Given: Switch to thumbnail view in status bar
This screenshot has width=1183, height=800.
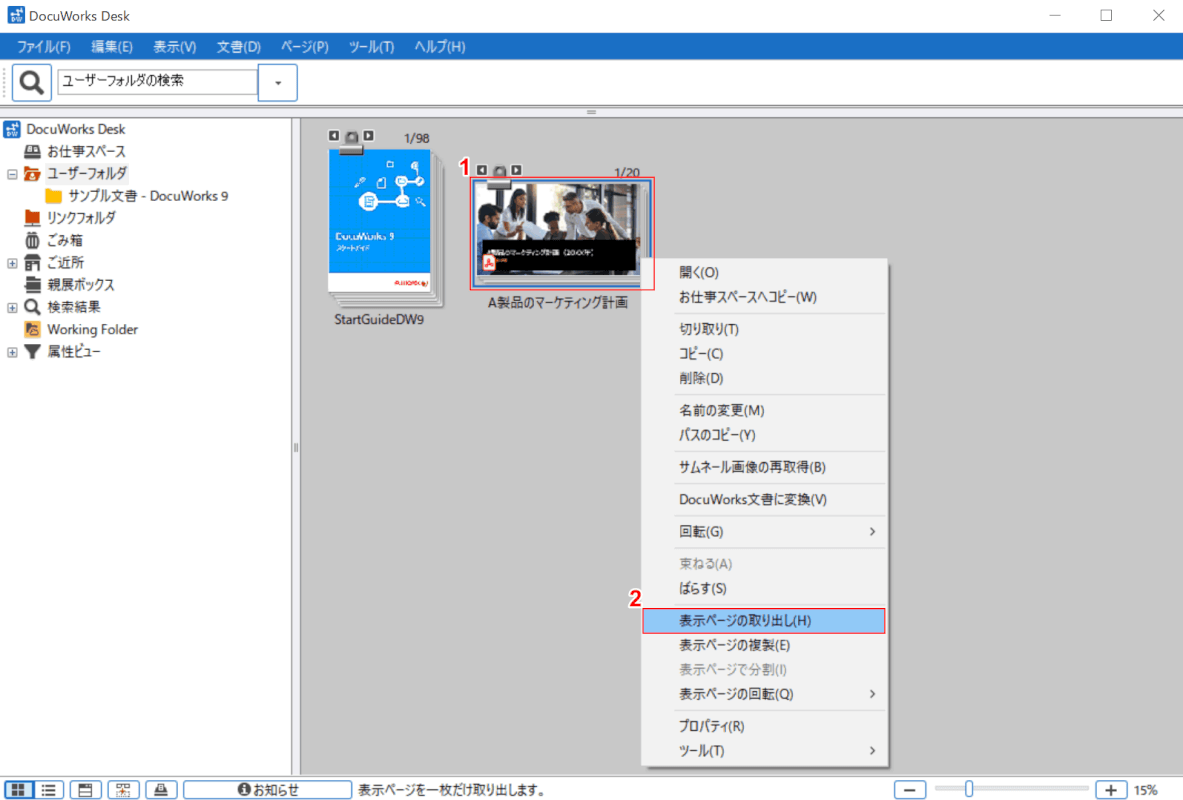Looking at the screenshot, I should pos(18,790).
